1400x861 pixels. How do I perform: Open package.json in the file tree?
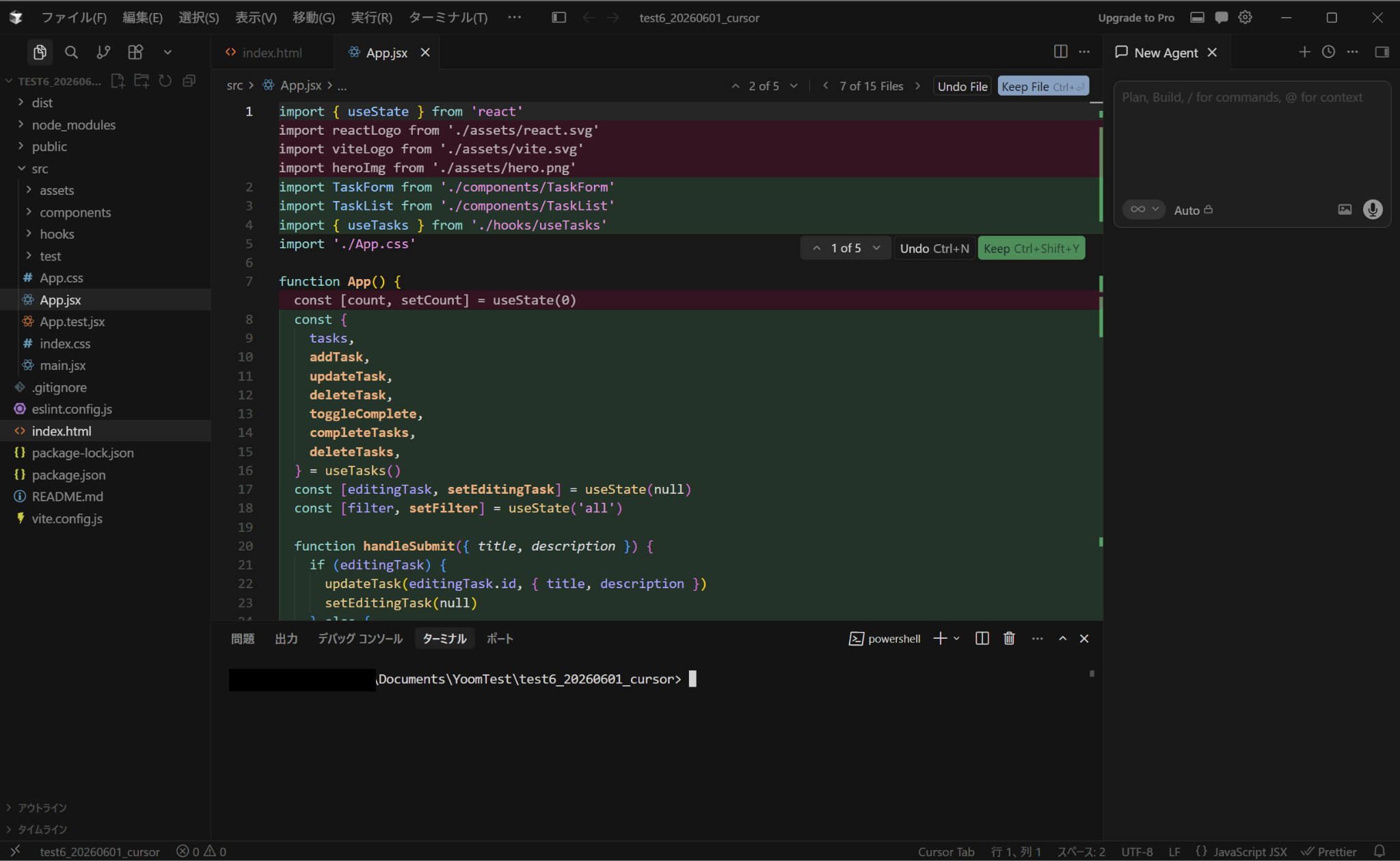pyautogui.click(x=105, y=475)
